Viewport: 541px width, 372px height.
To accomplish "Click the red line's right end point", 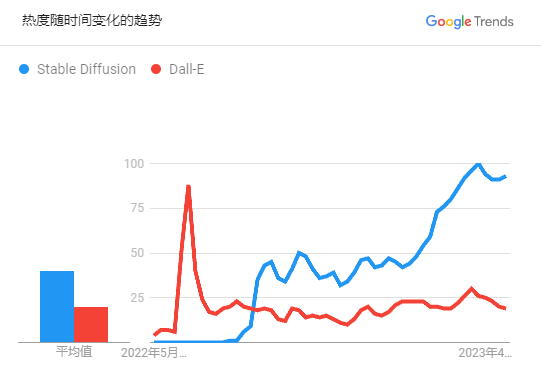I will (x=505, y=308).
